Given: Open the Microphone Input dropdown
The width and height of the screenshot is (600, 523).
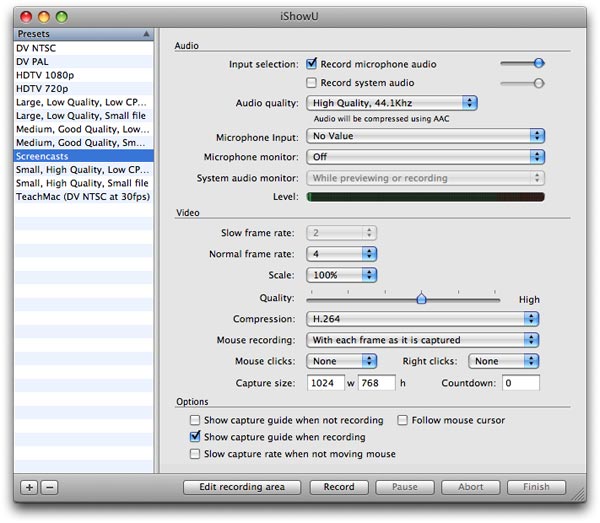Looking at the screenshot, I should click(426, 136).
